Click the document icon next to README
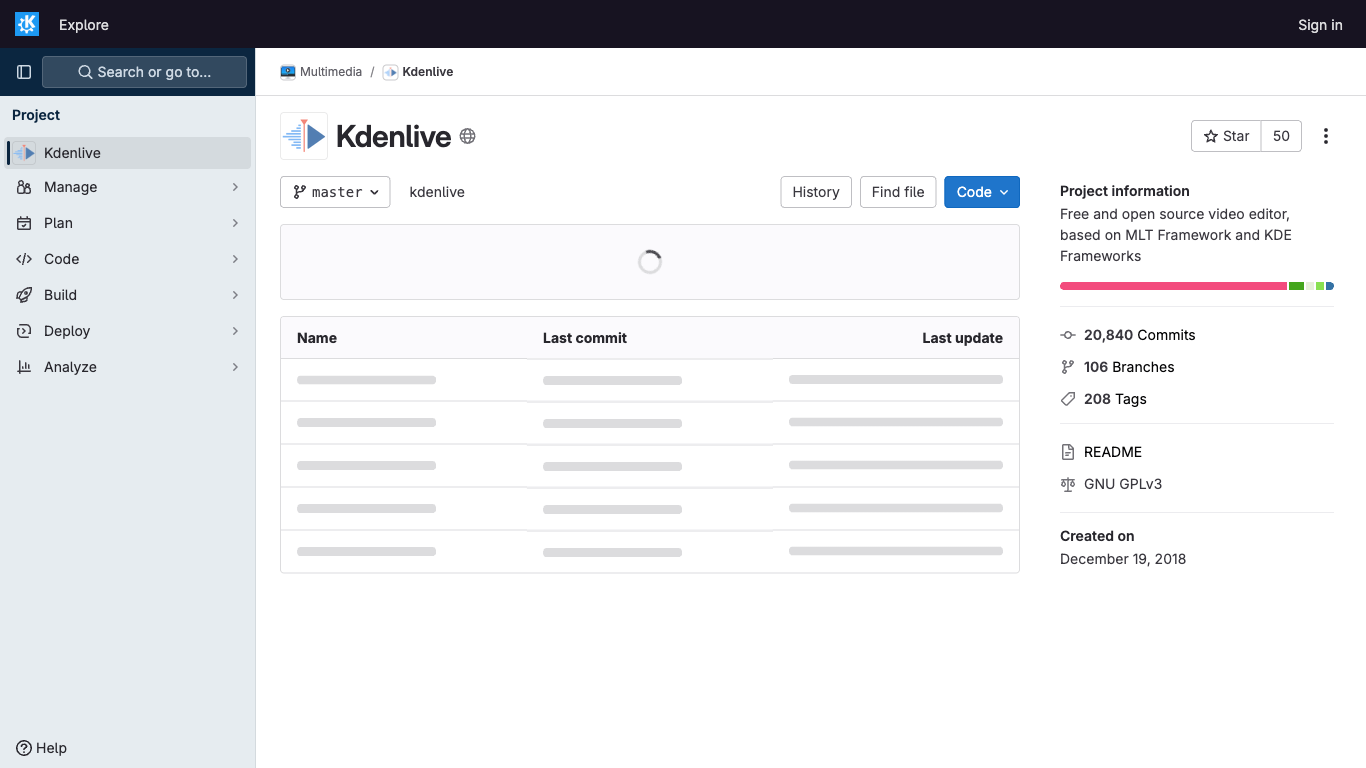The image size is (1366, 768). tap(1068, 452)
